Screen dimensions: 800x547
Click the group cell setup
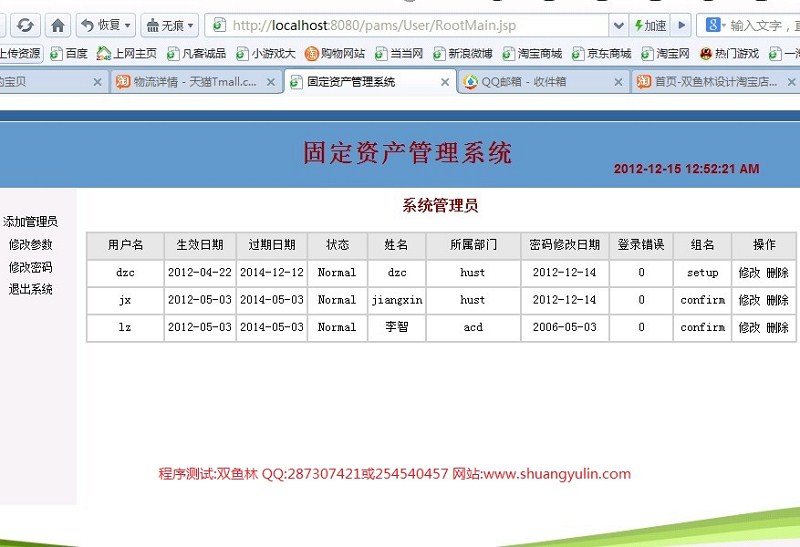[x=703, y=272]
